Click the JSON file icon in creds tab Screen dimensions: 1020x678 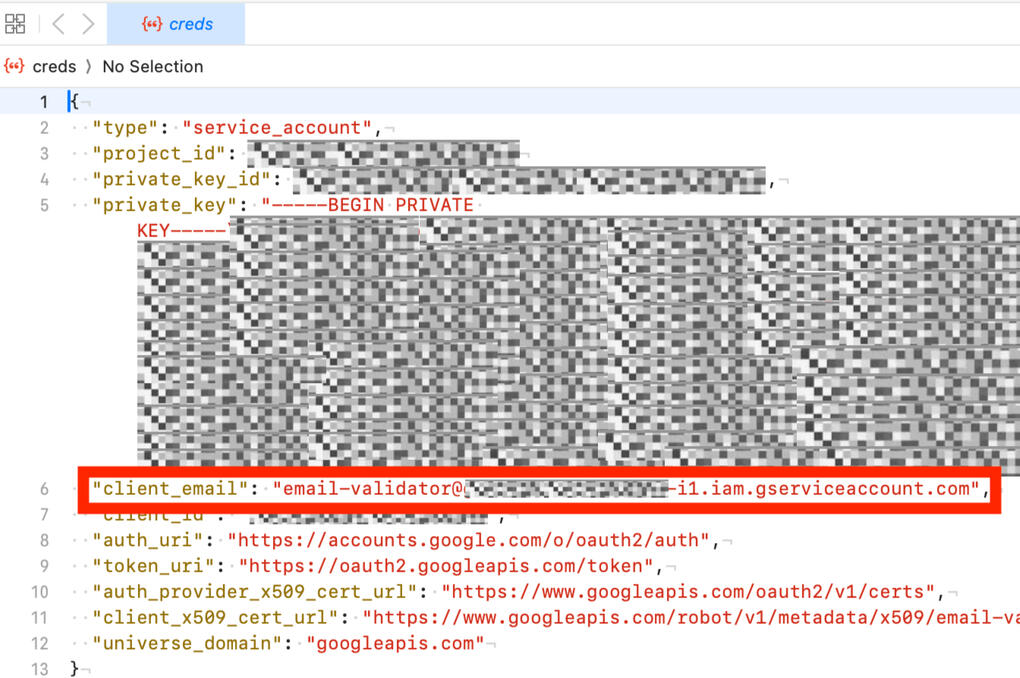[x=151, y=24]
